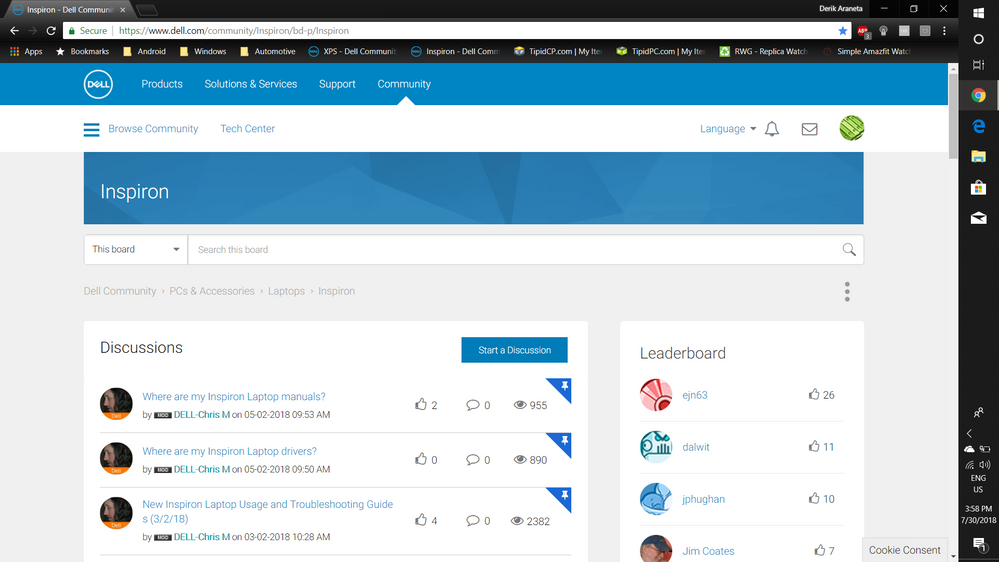999x562 pixels.
Task: Click the pin flag on Laptop drivers post
Action: (x=561, y=443)
